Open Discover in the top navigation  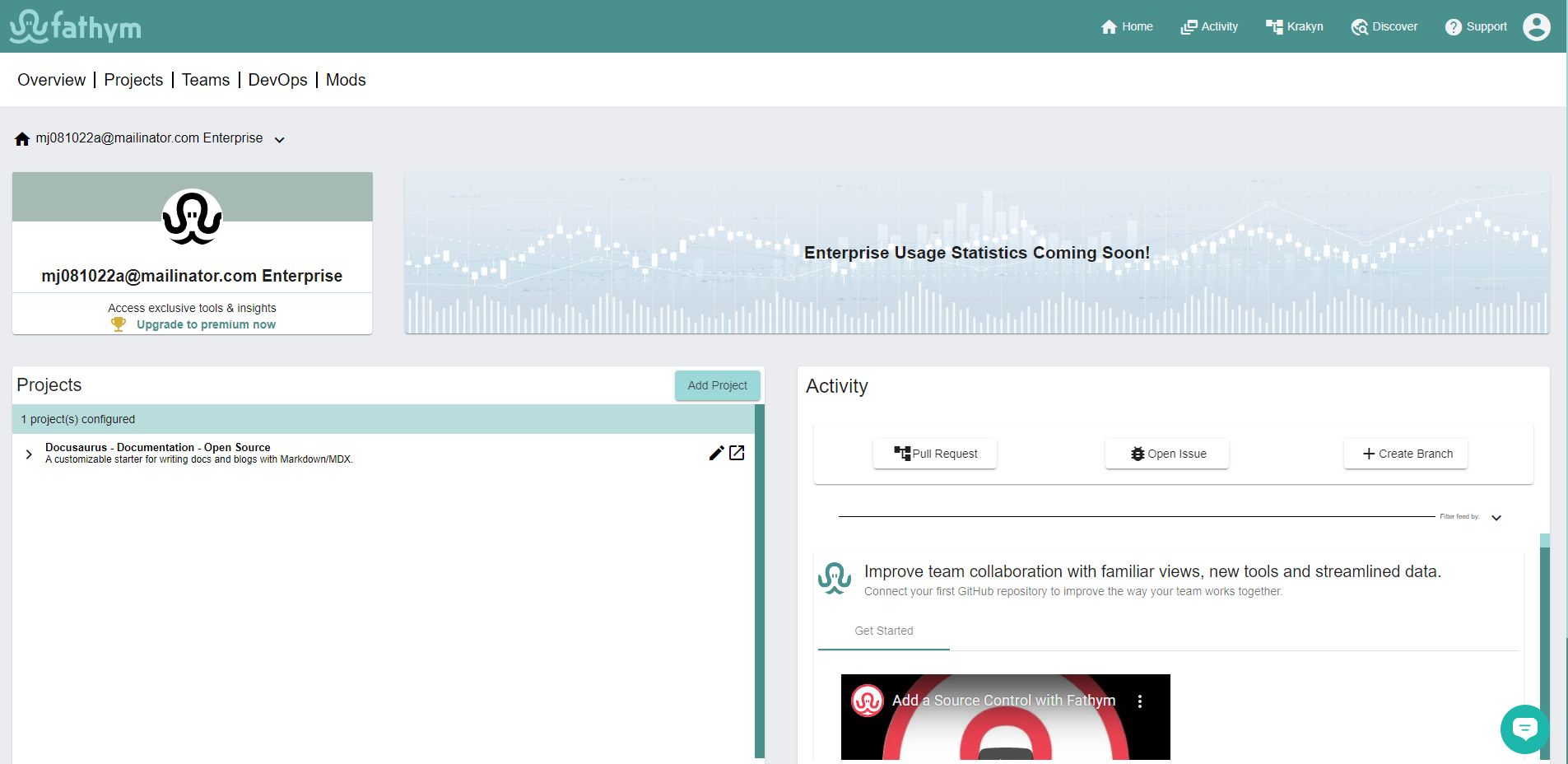coord(1384,26)
